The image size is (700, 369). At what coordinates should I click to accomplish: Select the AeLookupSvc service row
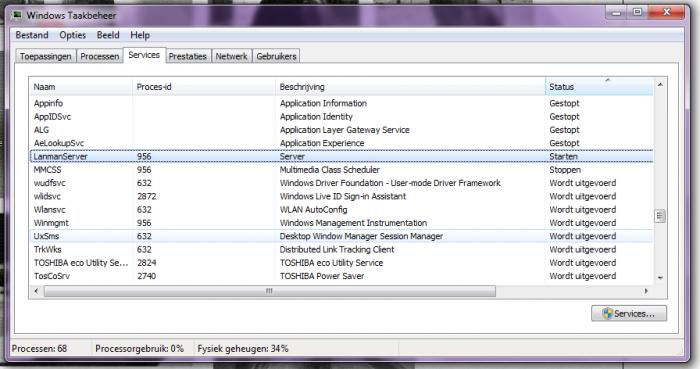(x=342, y=143)
